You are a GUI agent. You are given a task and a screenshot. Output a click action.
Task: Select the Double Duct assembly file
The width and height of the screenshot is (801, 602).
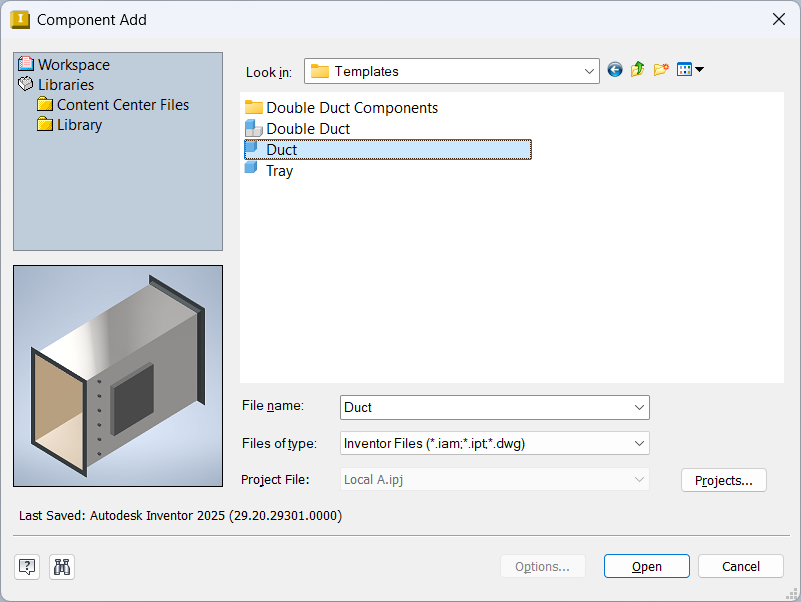[307, 129]
